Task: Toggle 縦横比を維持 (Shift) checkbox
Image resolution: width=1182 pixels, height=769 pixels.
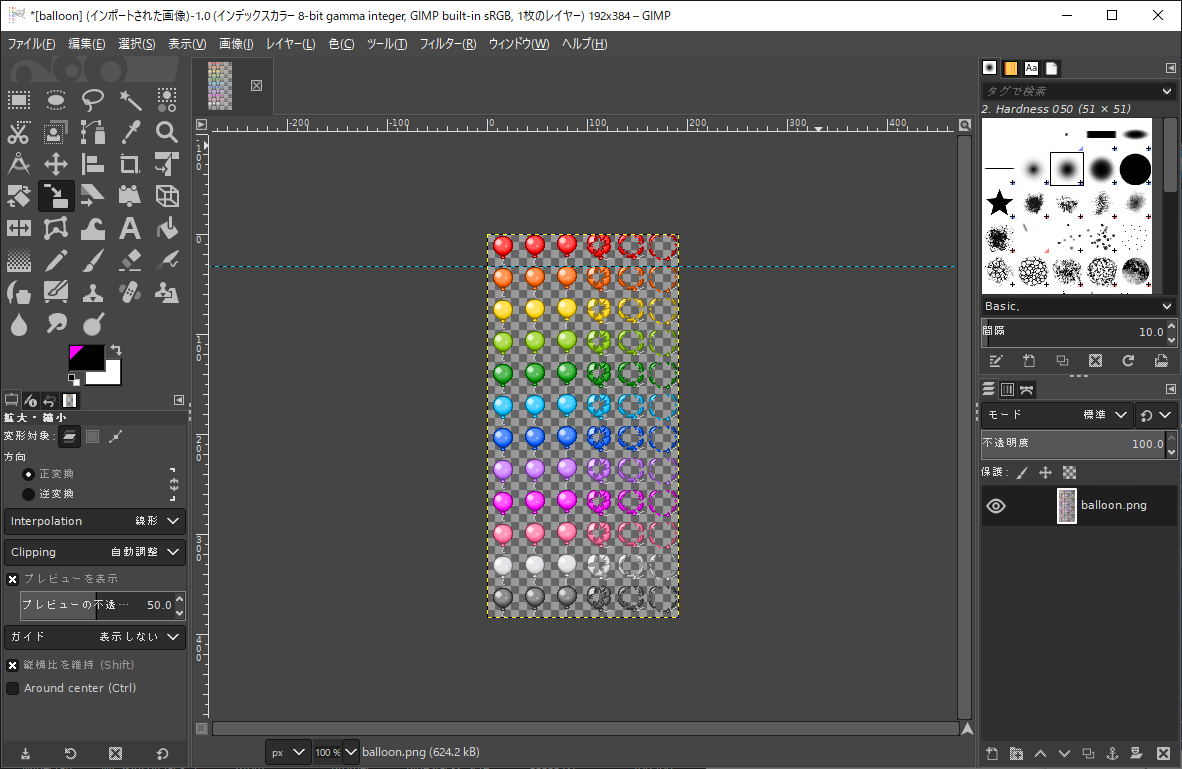Action: 12,665
